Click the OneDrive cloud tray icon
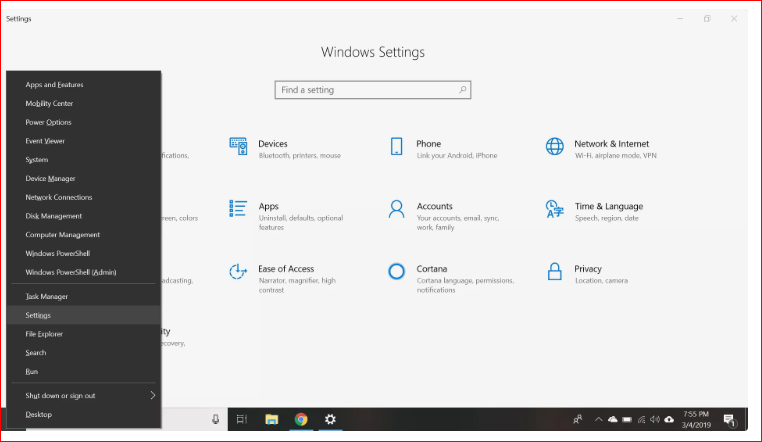Image resolution: width=762 pixels, height=442 pixels. pyautogui.click(x=613, y=419)
